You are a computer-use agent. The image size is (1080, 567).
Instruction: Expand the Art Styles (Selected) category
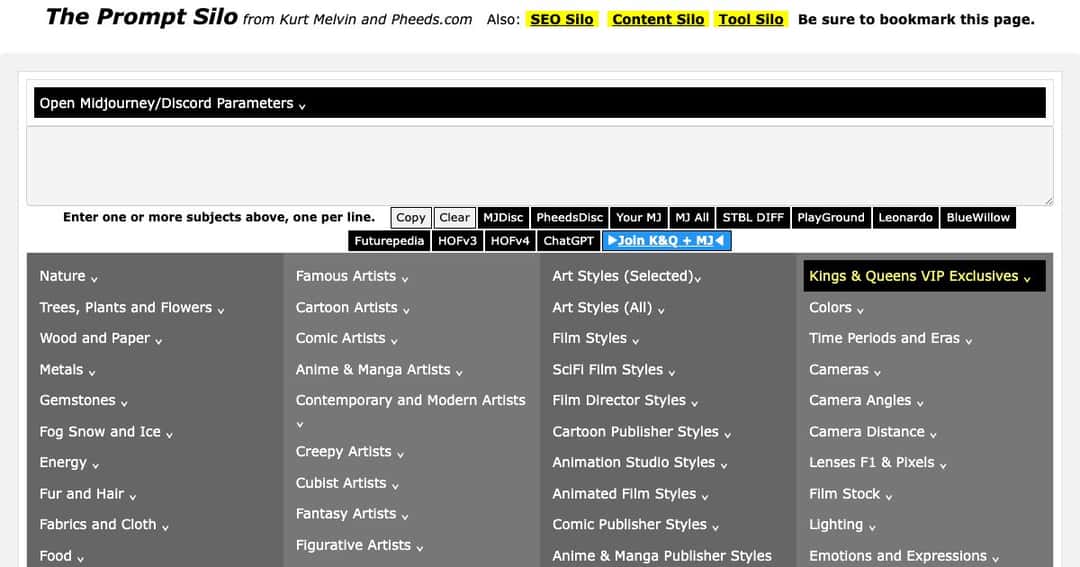pyautogui.click(x=627, y=276)
